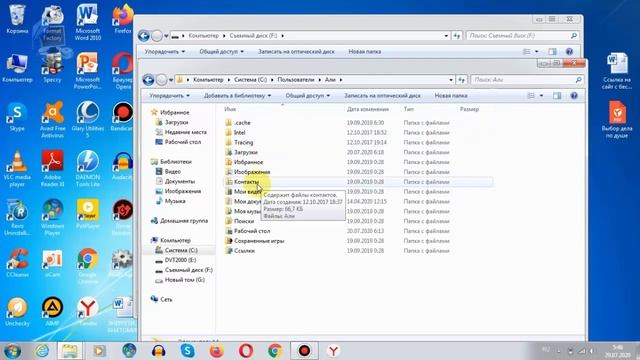The image size is (640, 360).
Task: Open Yandex browser taskbar icon
Action: point(333,351)
